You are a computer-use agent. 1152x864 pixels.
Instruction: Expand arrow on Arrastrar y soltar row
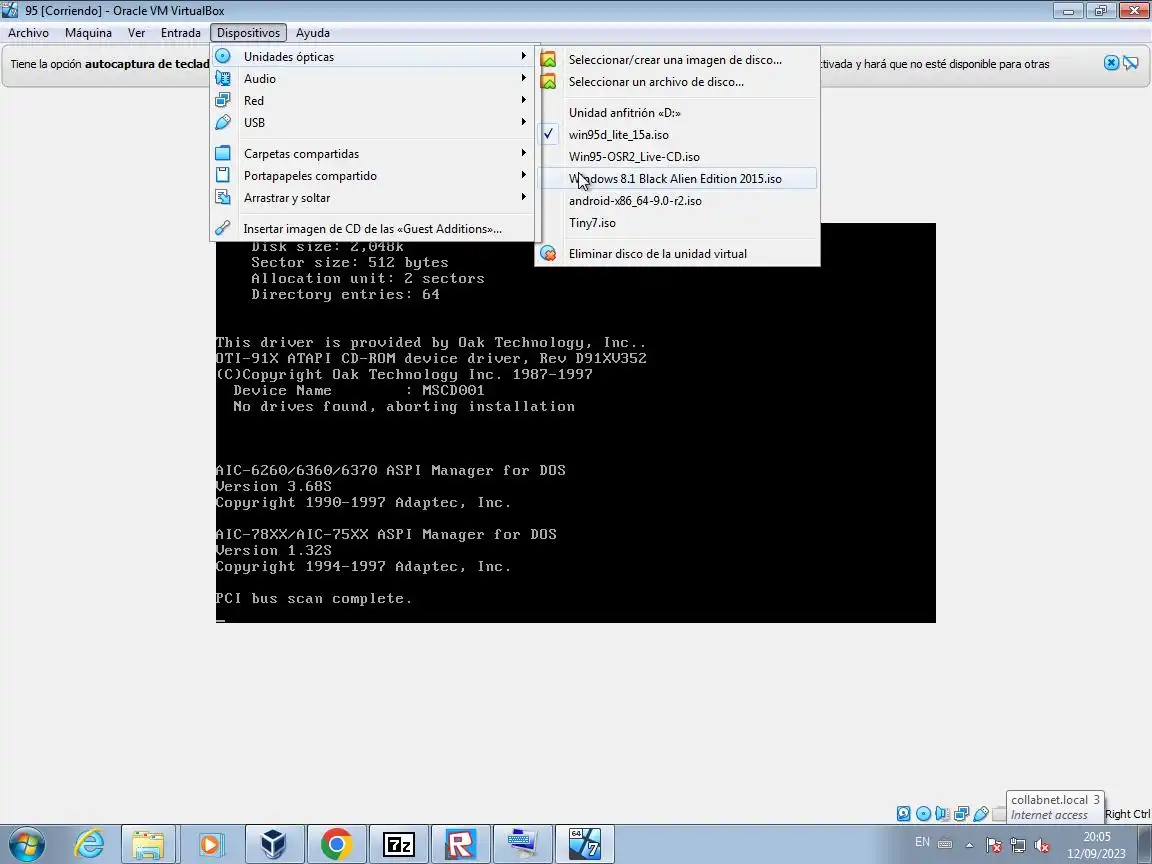[x=524, y=197]
